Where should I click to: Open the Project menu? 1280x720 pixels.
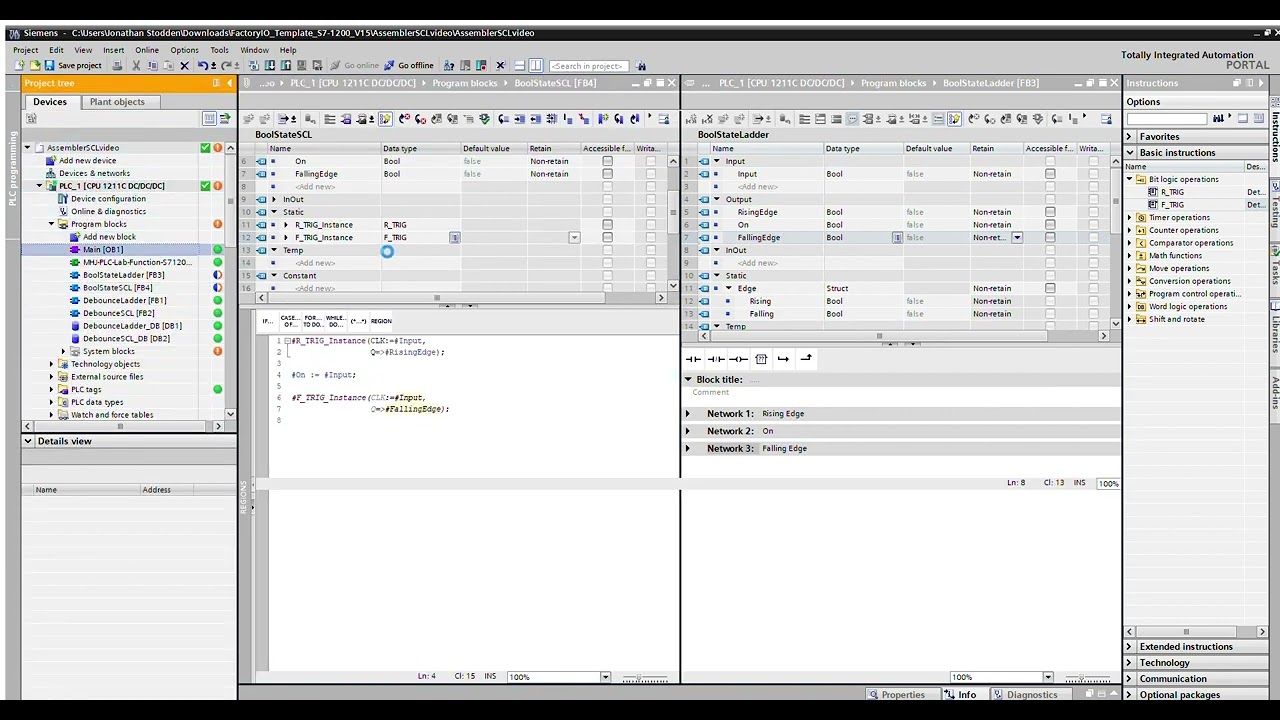coord(26,50)
